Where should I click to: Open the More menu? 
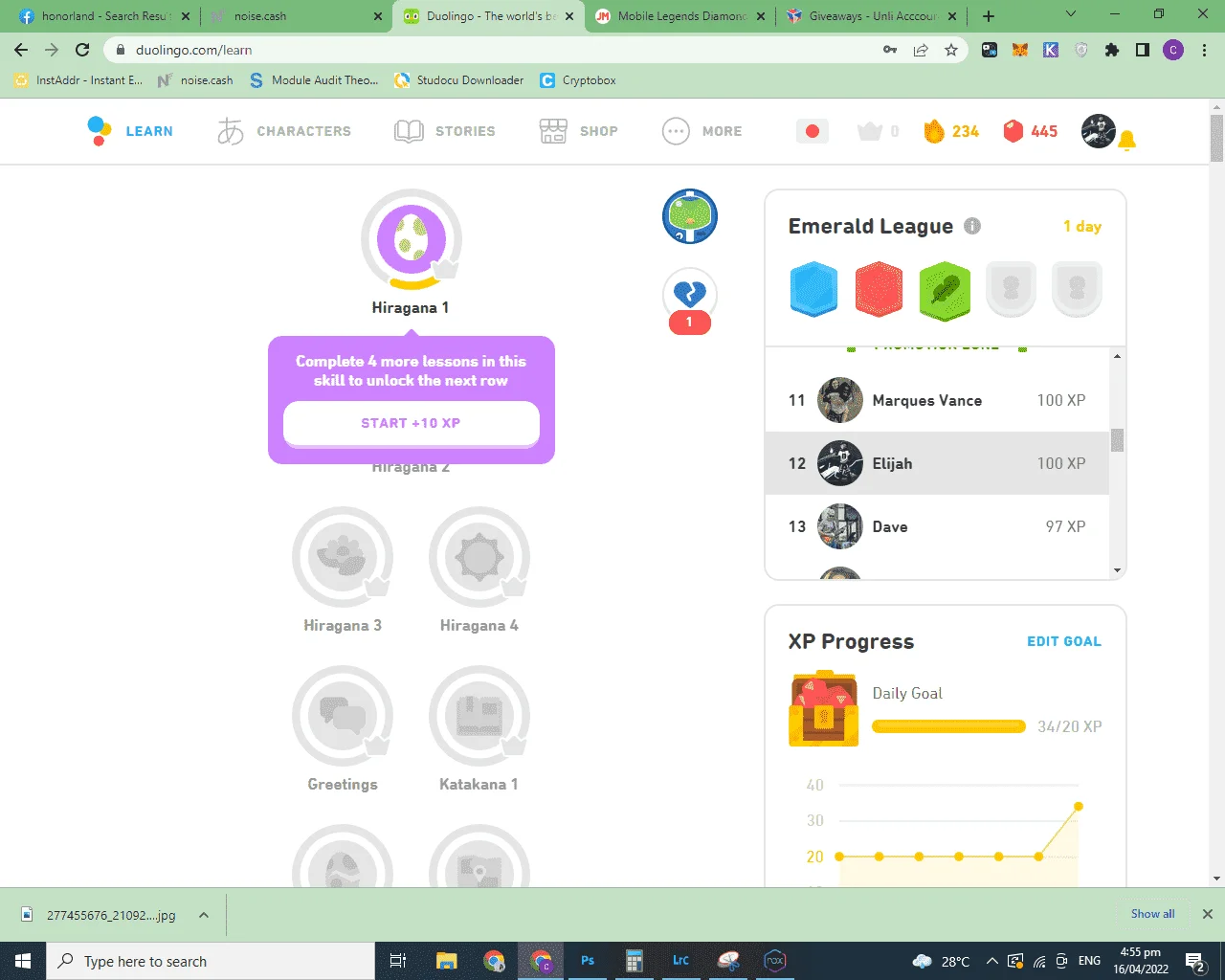coord(702,131)
